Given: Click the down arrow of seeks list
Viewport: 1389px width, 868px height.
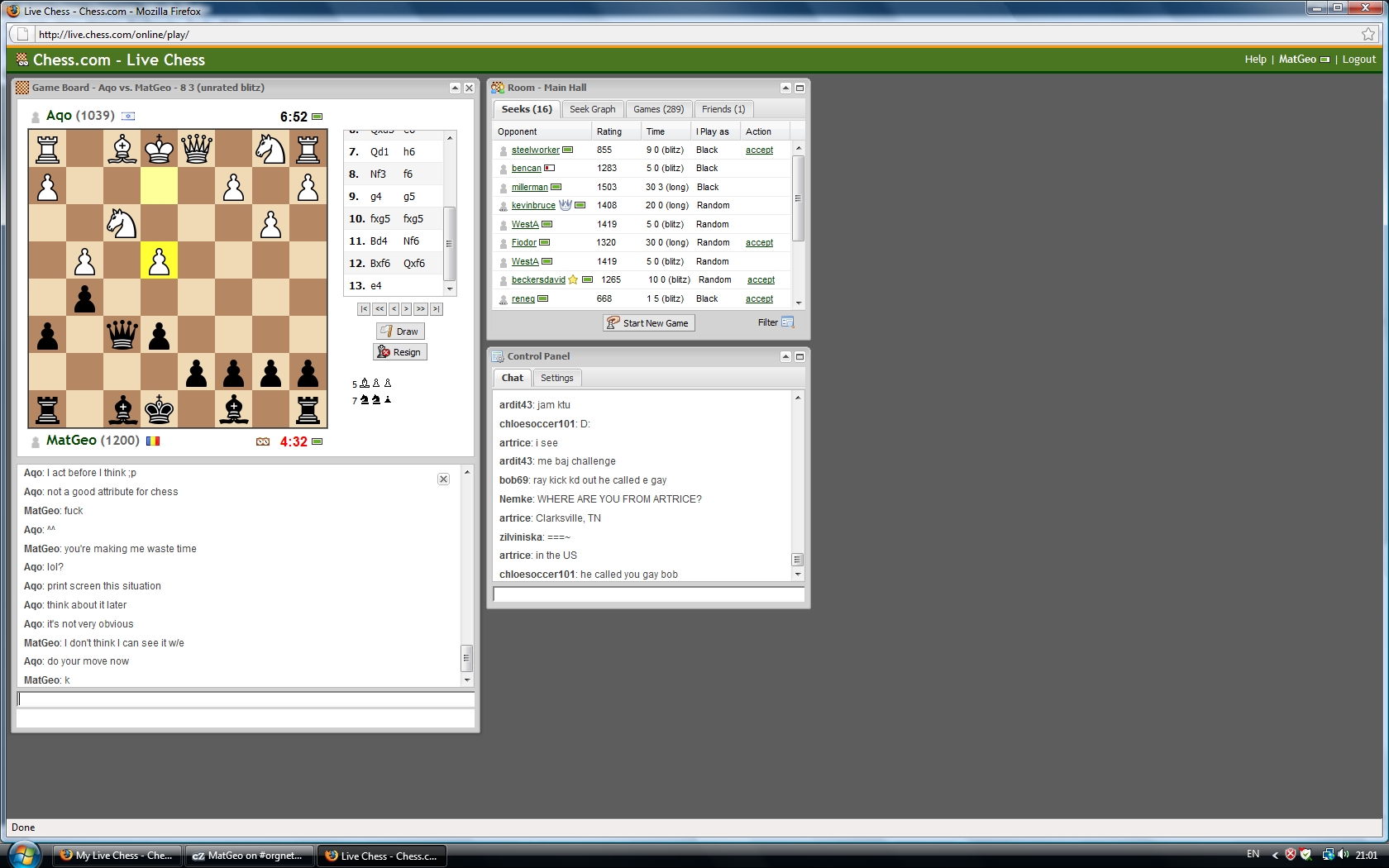Looking at the screenshot, I should tap(798, 303).
